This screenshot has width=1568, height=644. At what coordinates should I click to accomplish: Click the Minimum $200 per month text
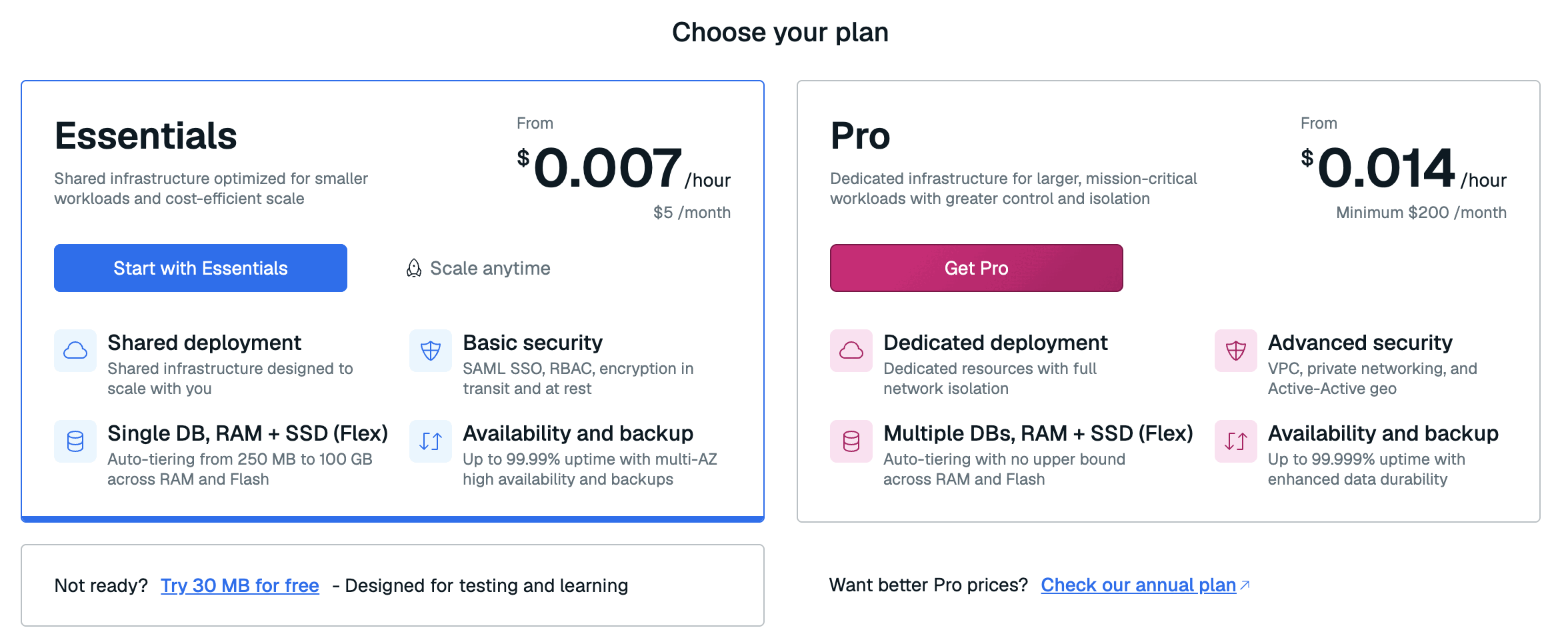(x=1421, y=213)
